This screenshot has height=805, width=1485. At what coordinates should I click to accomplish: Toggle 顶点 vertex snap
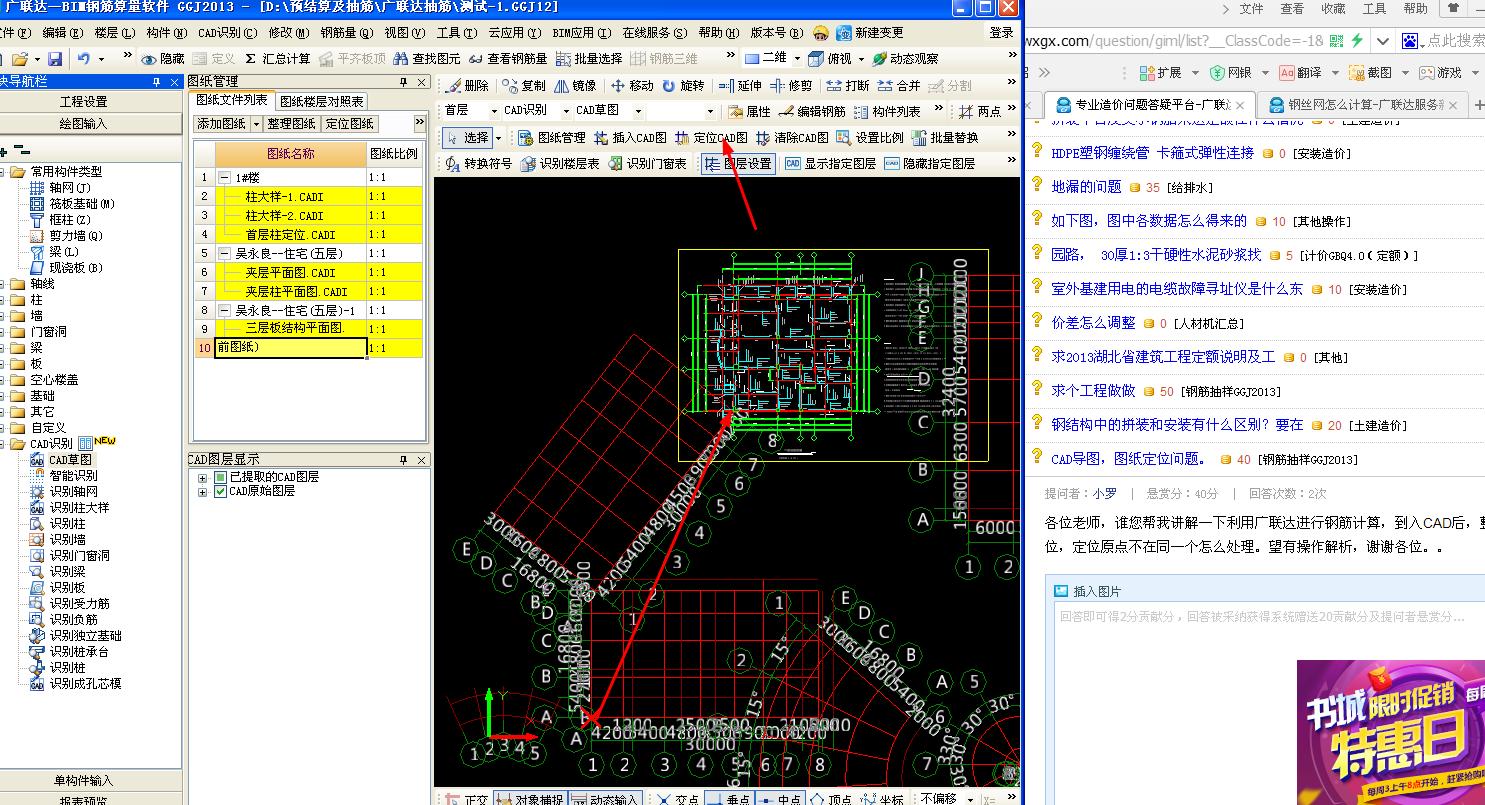pyautogui.click(x=830, y=800)
